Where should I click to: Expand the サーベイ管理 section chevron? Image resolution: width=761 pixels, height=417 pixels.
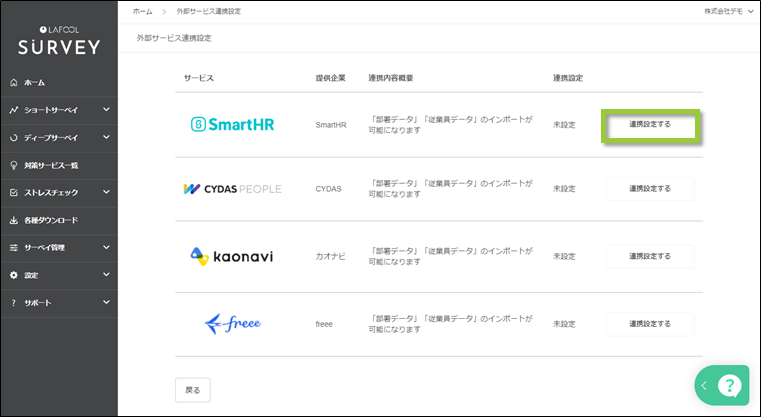click(106, 247)
